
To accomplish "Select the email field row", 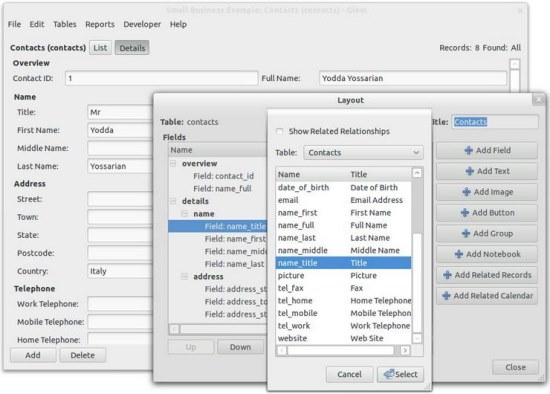I will tap(343, 200).
